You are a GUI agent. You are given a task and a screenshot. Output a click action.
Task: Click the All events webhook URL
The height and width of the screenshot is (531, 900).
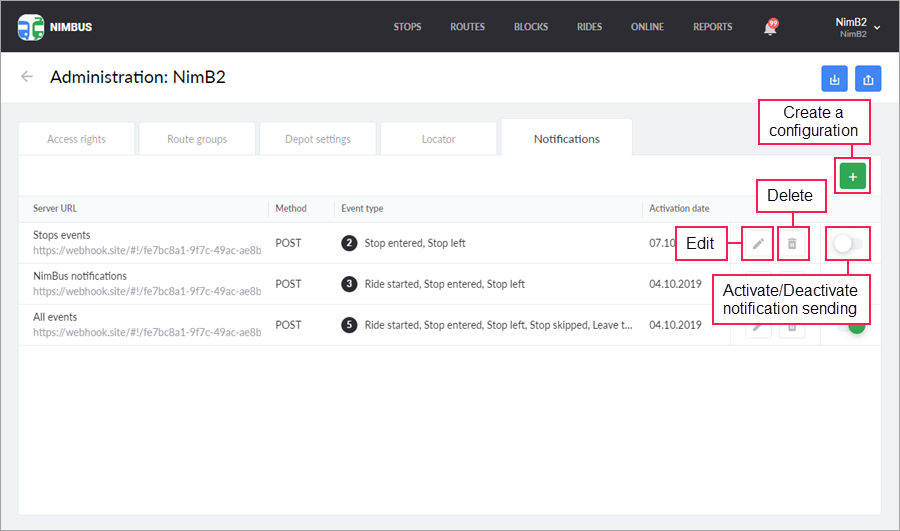(147, 332)
